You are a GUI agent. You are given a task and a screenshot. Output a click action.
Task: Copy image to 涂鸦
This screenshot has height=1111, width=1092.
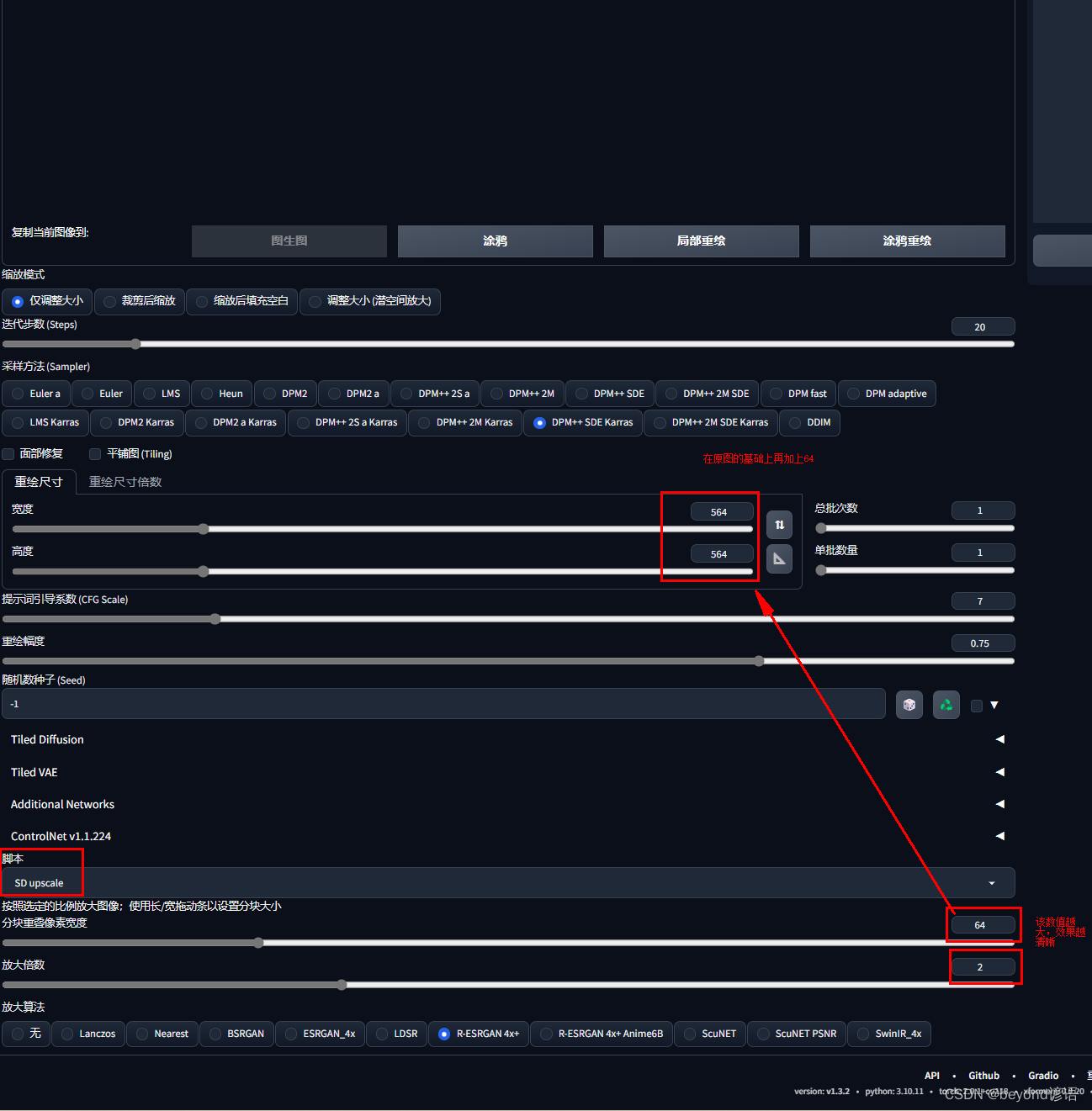click(x=496, y=241)
